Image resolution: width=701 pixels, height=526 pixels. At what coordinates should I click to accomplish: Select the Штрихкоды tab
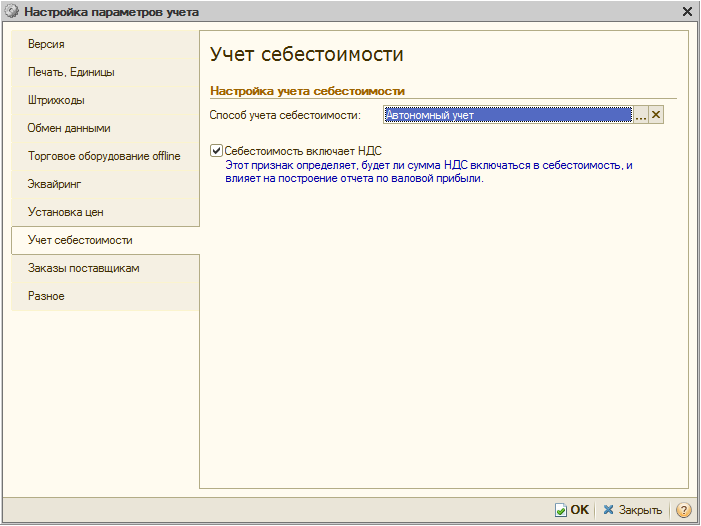pos(105,101)
